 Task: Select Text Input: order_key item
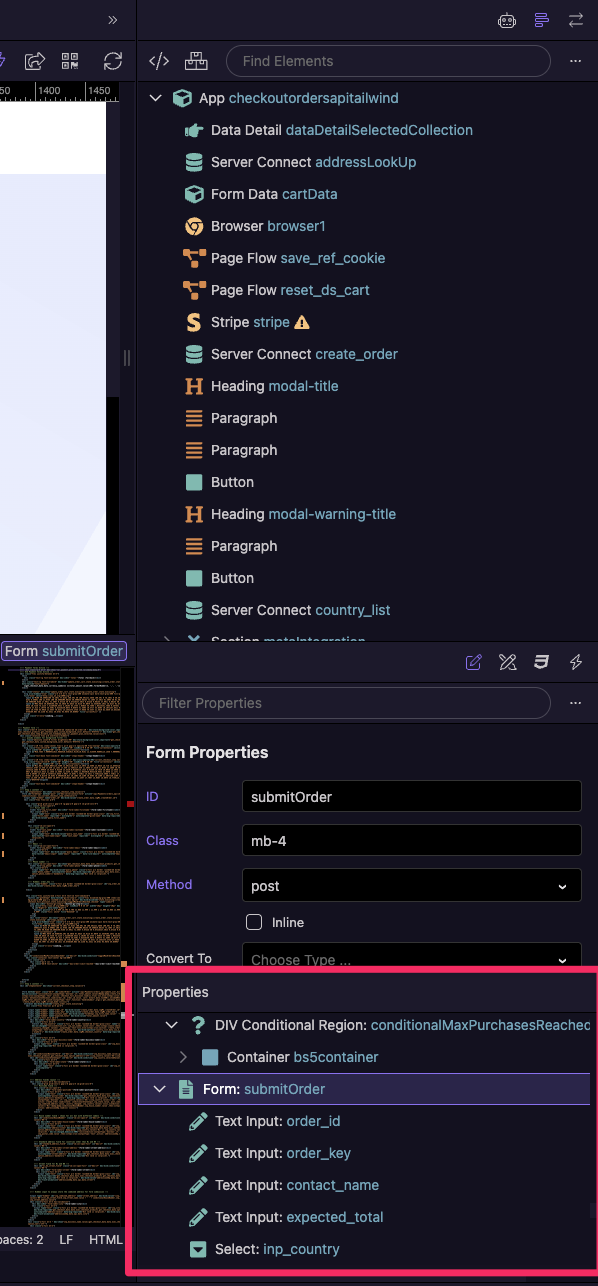point(270,1153)
